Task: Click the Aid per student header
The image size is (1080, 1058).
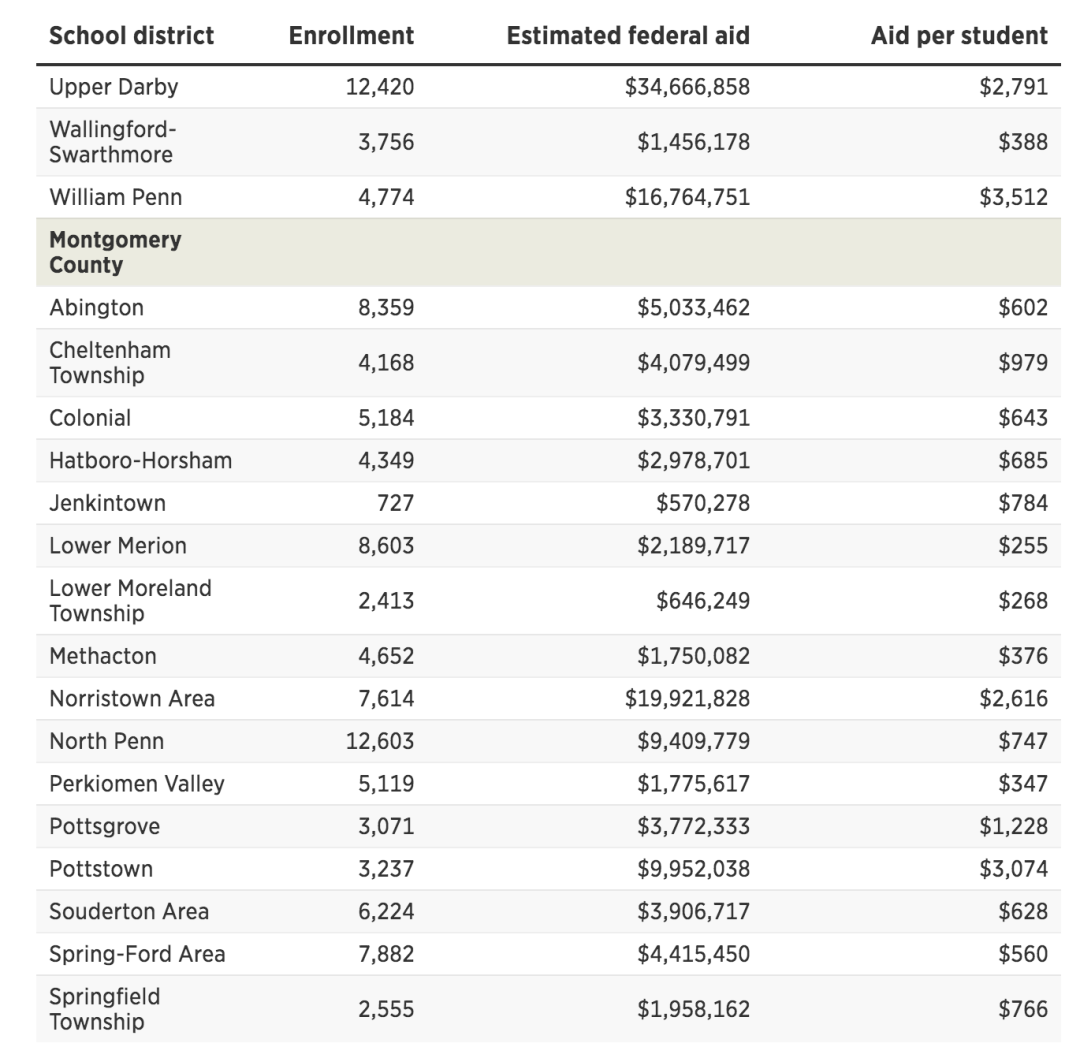Action: click(x=959, y=36)
